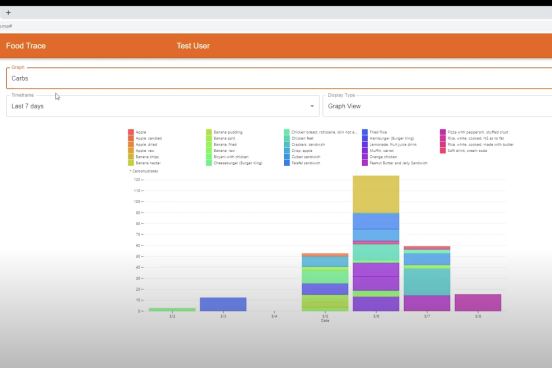The width and height of the screenshot is (552, 368).
Task: Click Rice, cooked, made with butter swatch
Action: click(x=443, y=144)
